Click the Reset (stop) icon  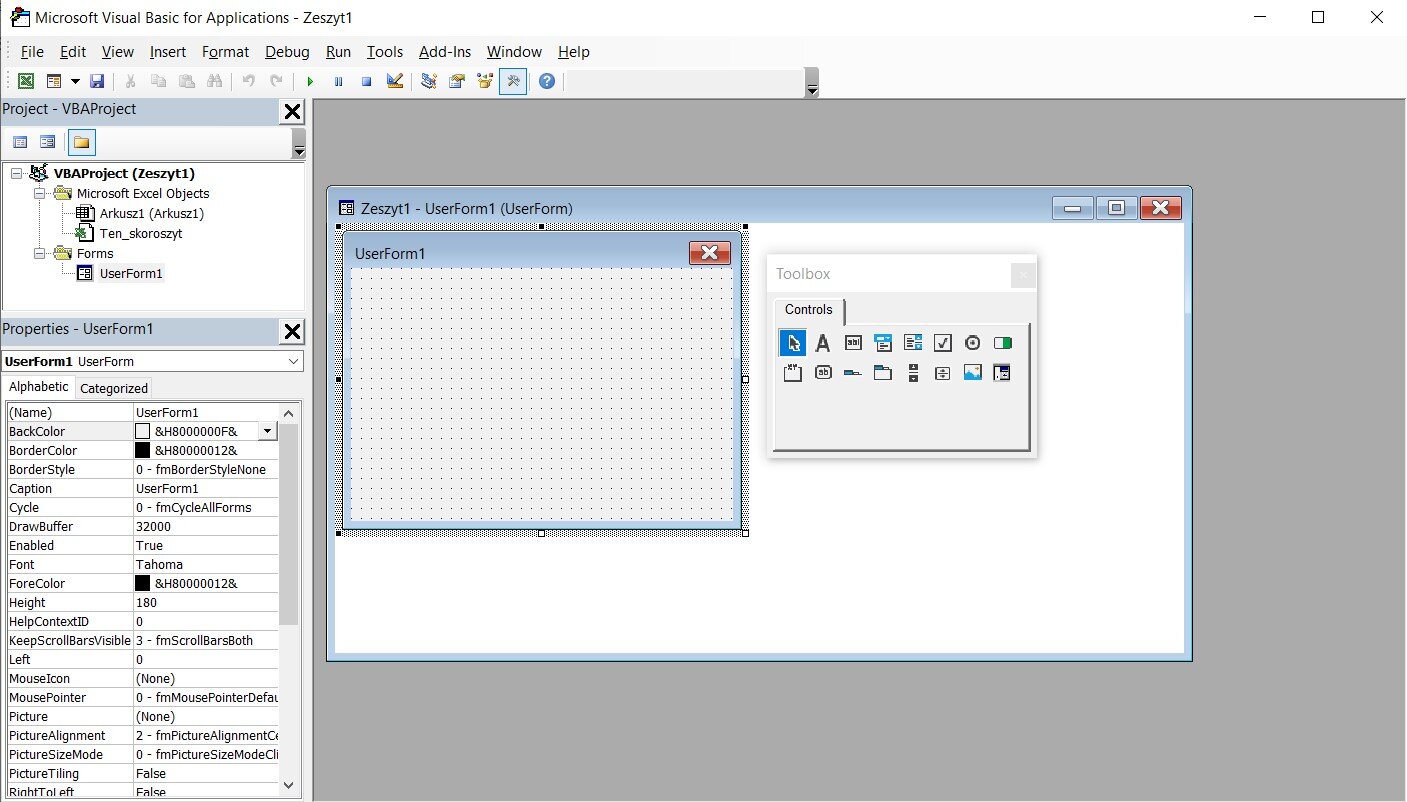(366, 81)
